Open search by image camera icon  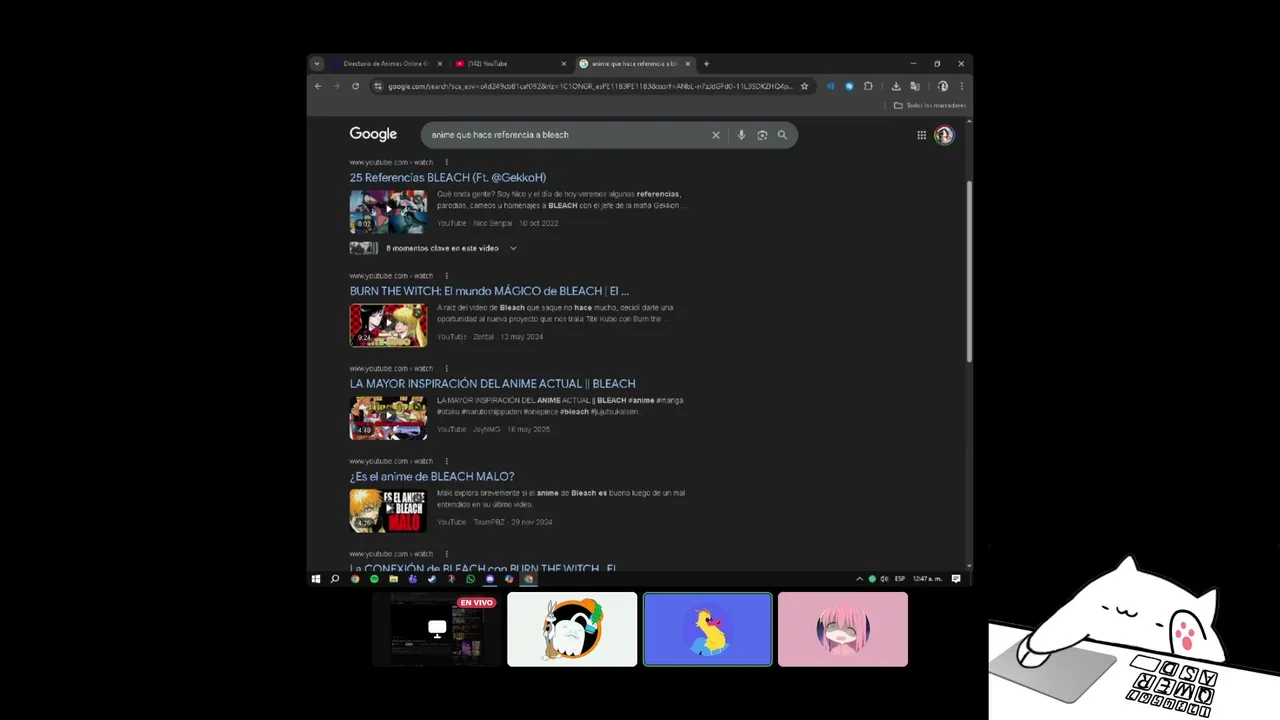click(x=762, y=135)
